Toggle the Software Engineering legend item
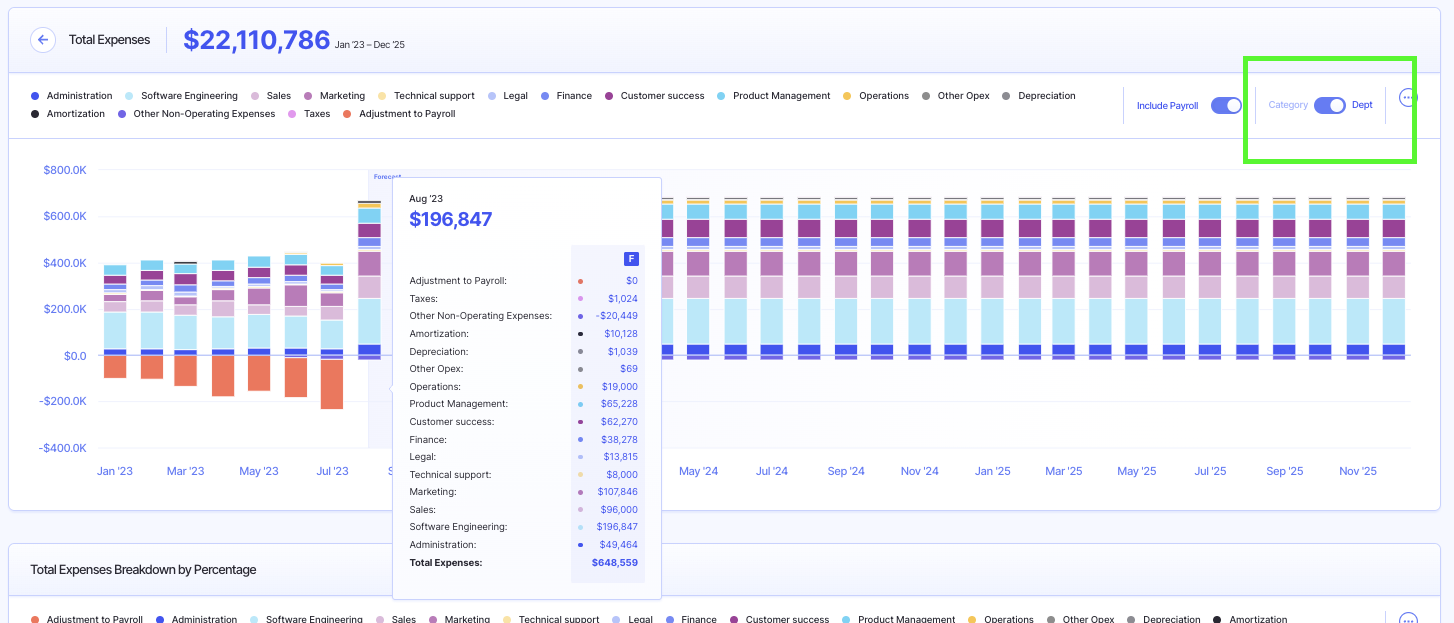This screenshot has height=623, width=1454. [x=188, y=96]
